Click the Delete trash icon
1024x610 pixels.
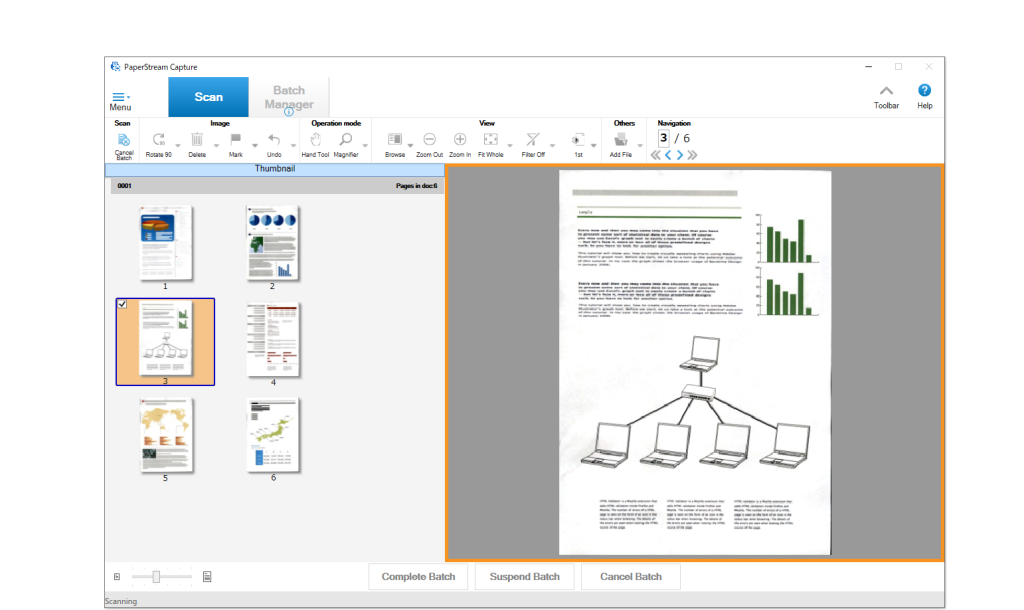[x=197, y=140]
